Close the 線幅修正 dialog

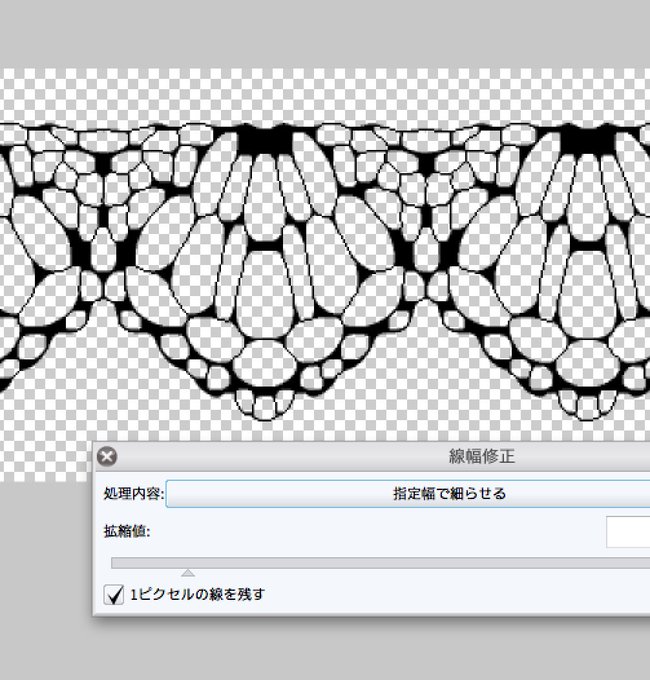tap(107, 457)
